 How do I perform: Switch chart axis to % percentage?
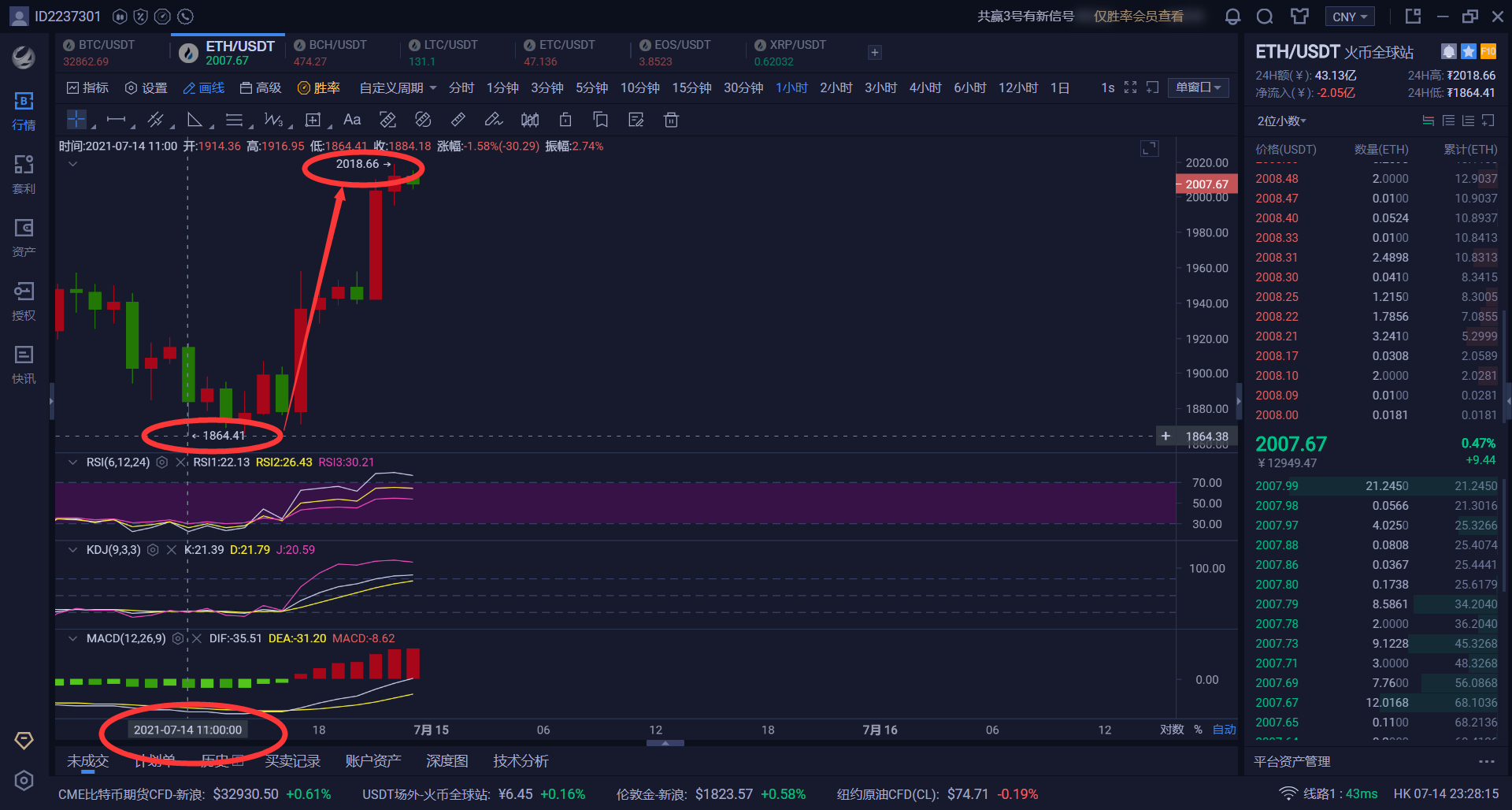[1198, 730]
